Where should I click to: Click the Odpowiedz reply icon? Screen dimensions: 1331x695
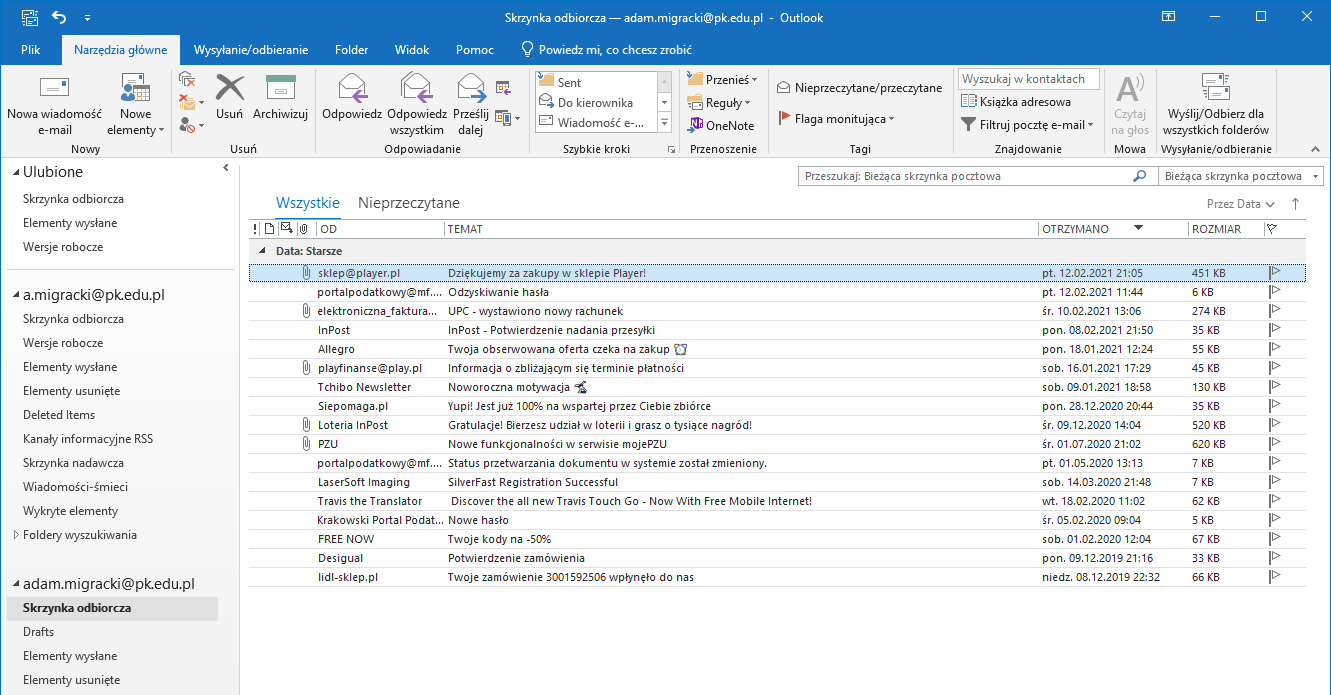[x=352, y=89]
